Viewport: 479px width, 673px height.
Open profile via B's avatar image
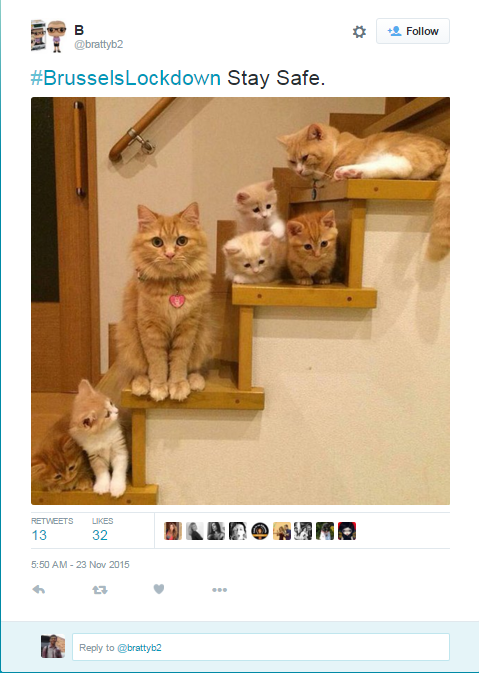[49, 36]
